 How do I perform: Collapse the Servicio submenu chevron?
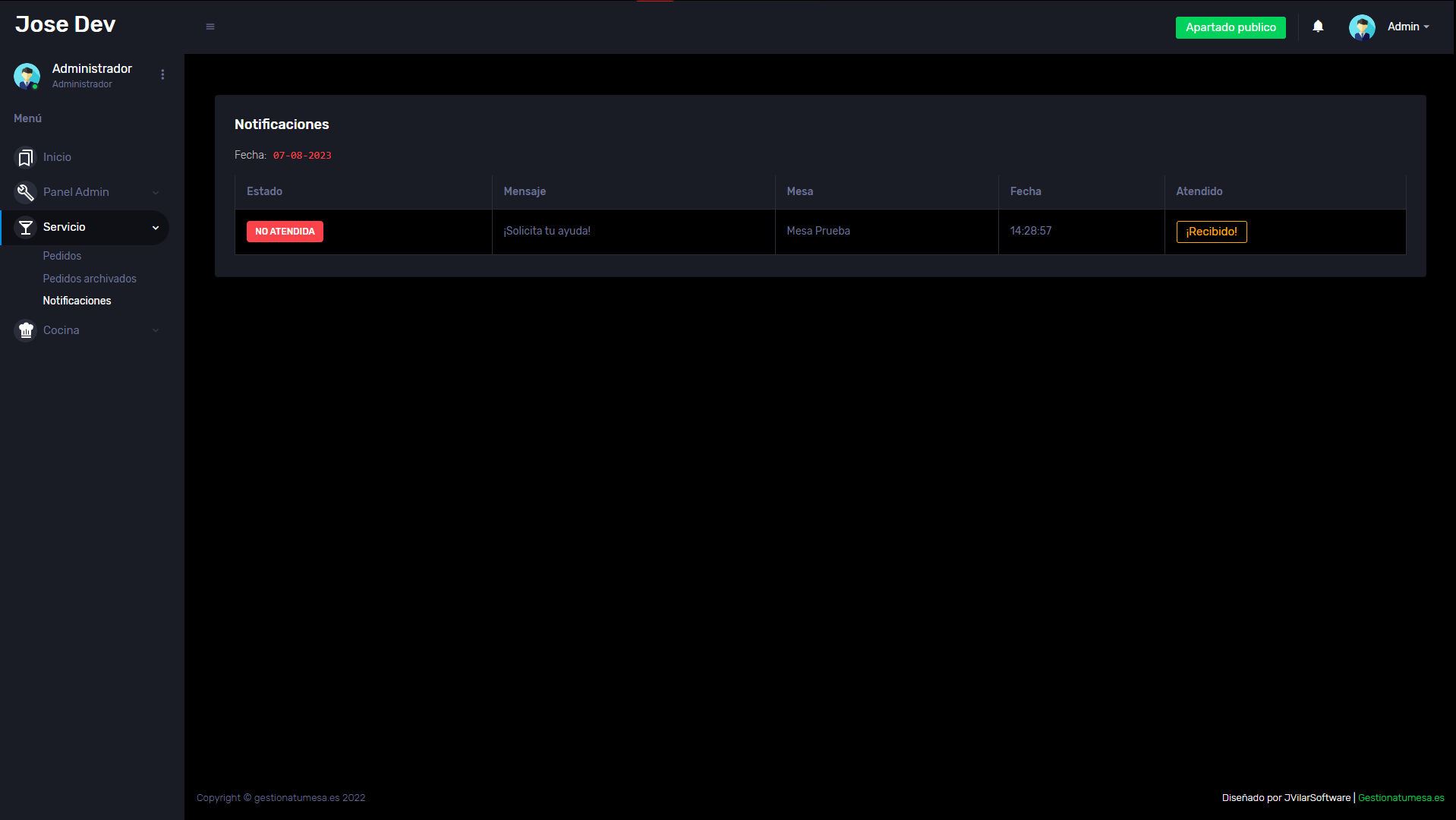point(156,228)
